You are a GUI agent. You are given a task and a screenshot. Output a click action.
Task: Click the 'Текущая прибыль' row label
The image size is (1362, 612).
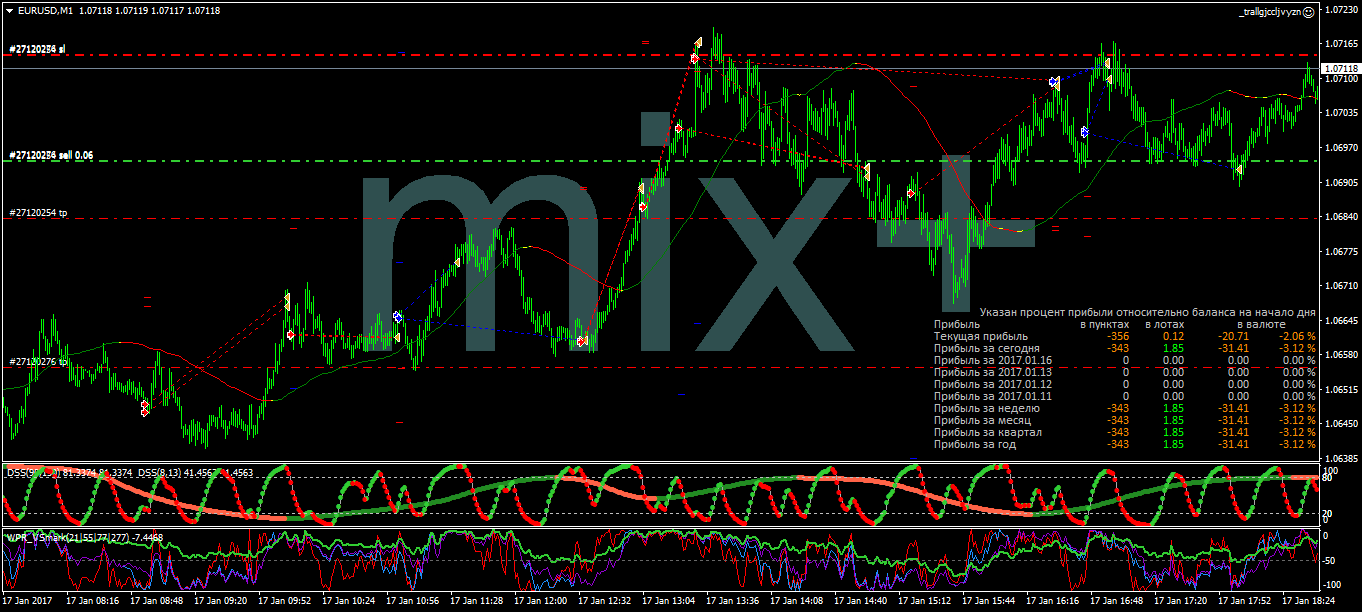click(980, 336)
